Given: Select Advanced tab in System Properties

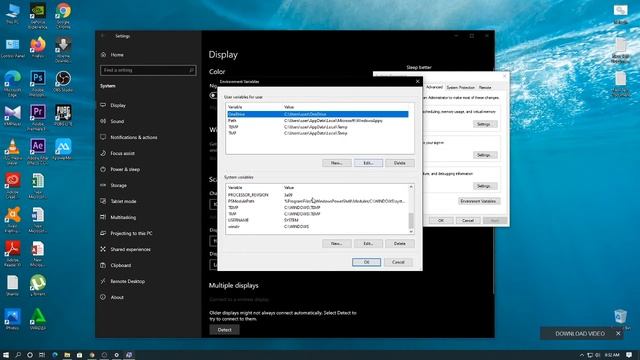Looking at the screenshot, I should (x=434, y=87).
